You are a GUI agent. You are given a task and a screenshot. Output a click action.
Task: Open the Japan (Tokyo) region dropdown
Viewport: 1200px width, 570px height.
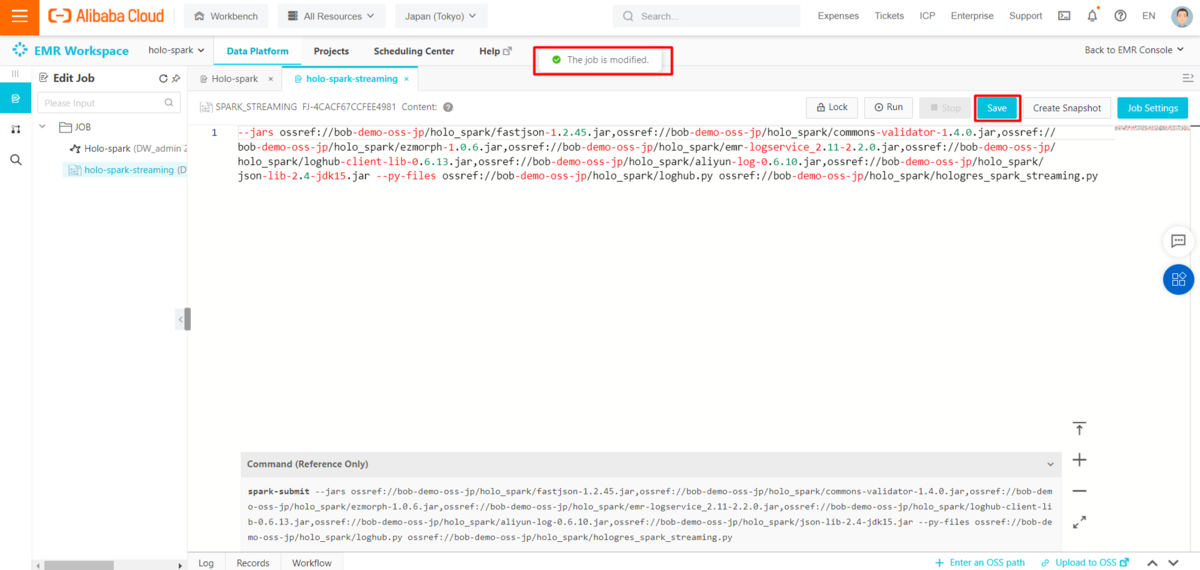point(441,16)
